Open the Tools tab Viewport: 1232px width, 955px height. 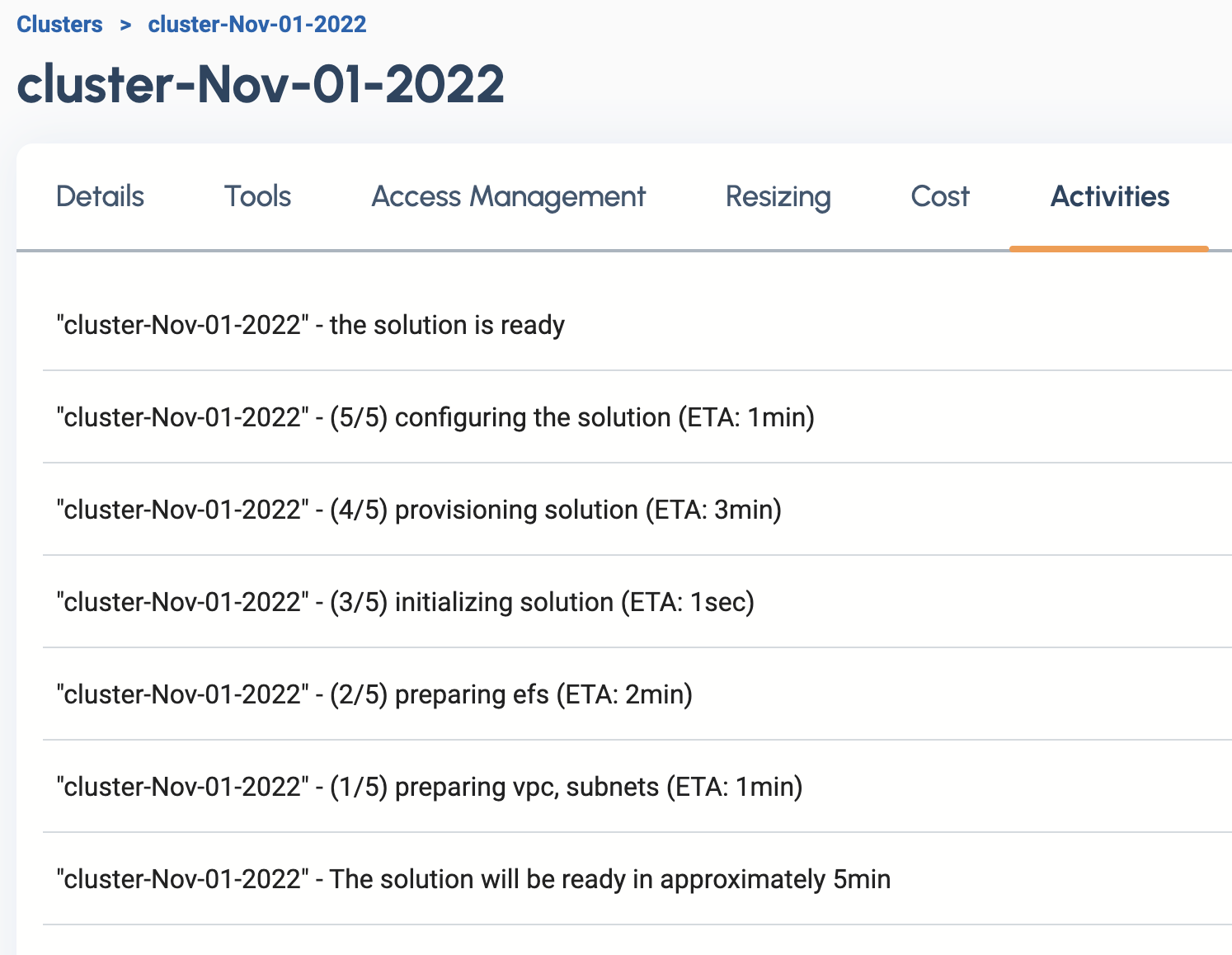click(256, 196)
